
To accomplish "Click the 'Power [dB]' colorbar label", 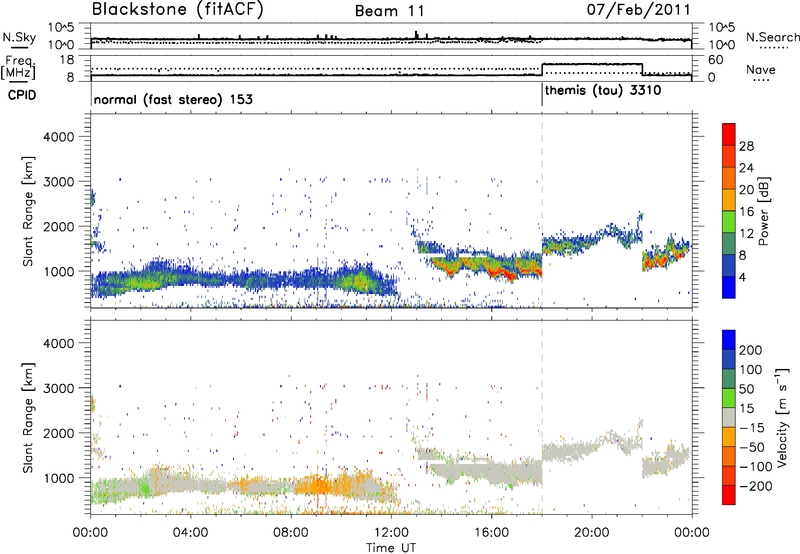I will (764, 211).
